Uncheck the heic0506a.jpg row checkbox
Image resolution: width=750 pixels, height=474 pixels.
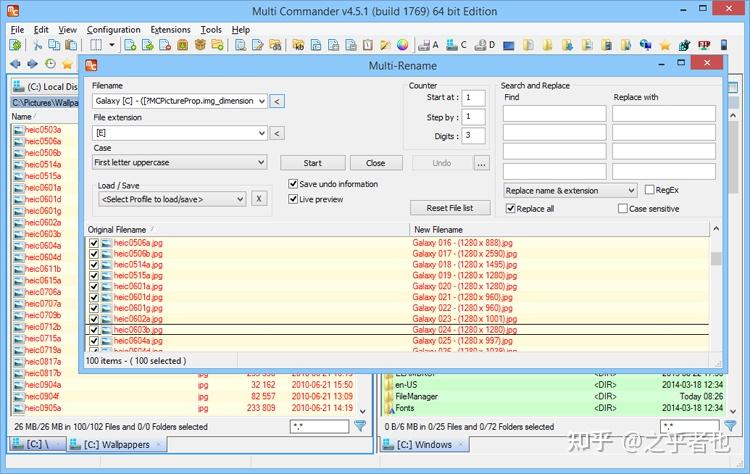tap(94, 243)
